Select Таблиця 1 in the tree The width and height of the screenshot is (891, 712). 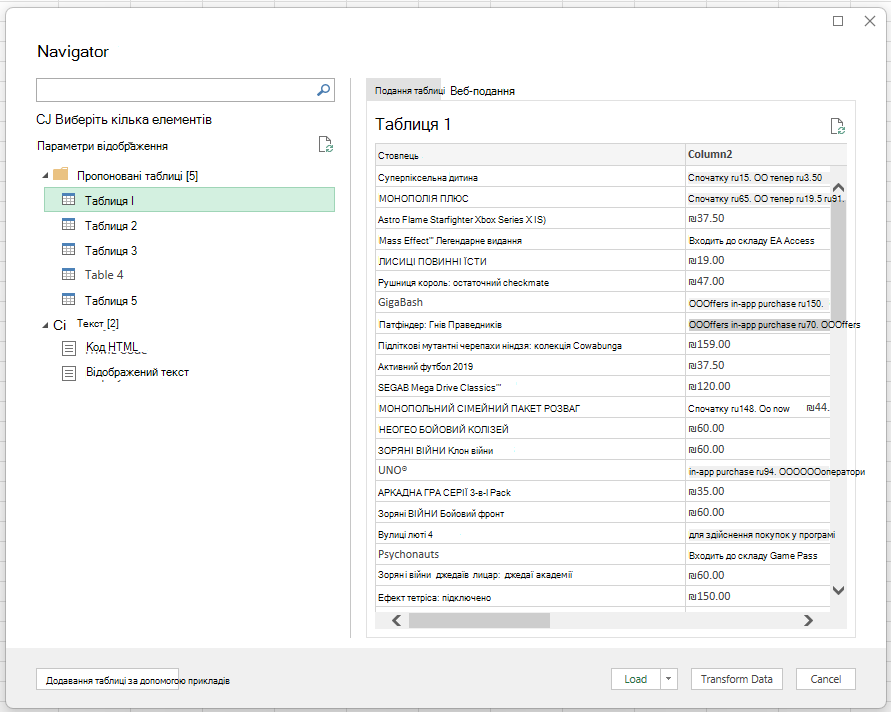(189, 200)
